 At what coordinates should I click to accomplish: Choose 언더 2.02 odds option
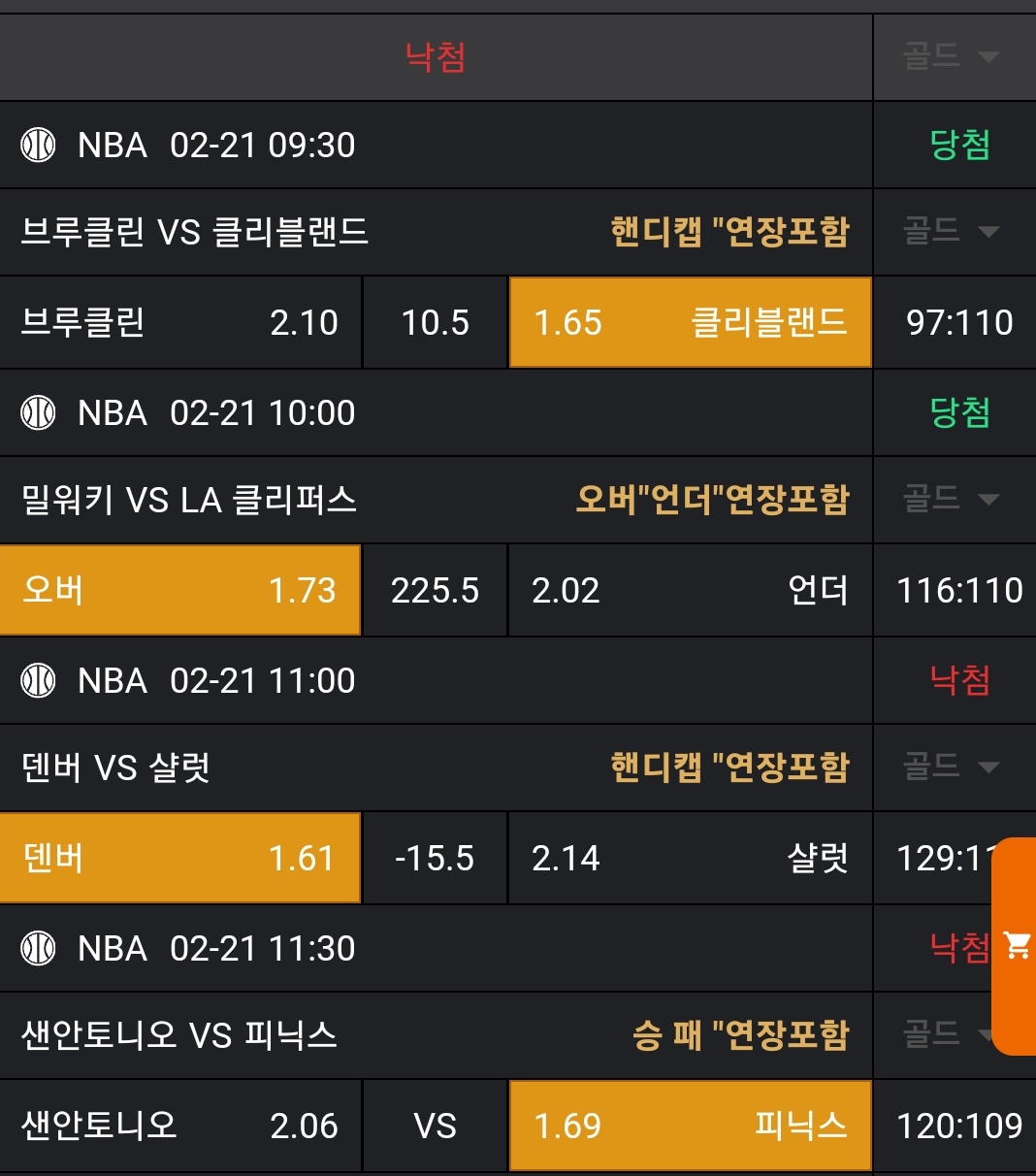(690, 590)
